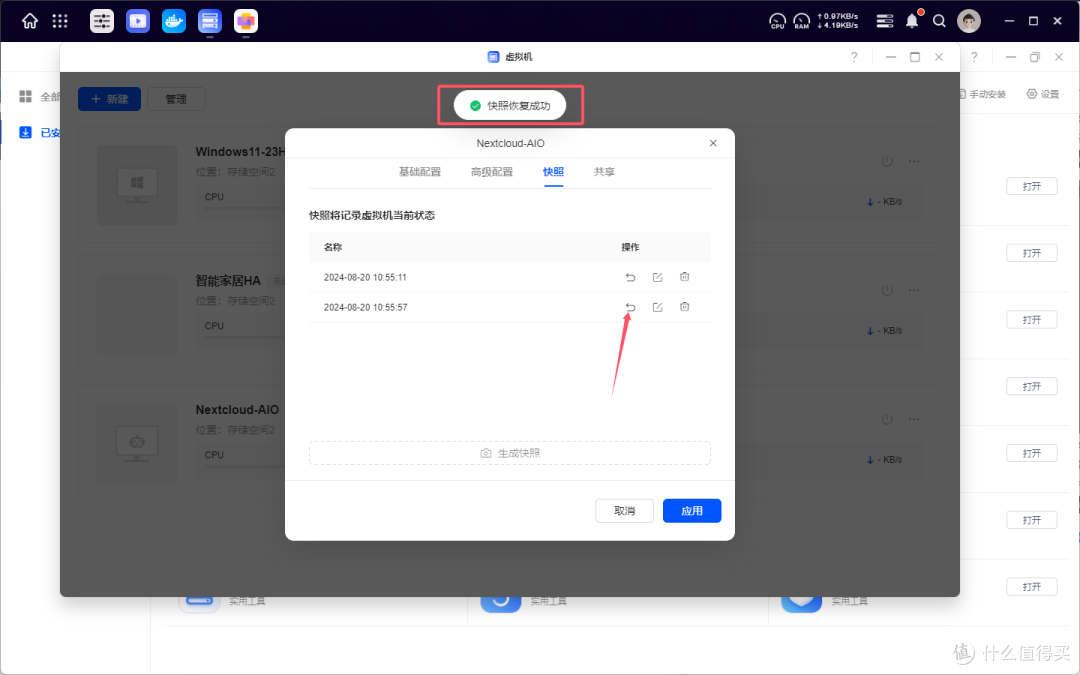The height and width of the screenshot is (675, 1080).
Task: Restore the 10:55:57 snapshot
Action: pos(630,307)
